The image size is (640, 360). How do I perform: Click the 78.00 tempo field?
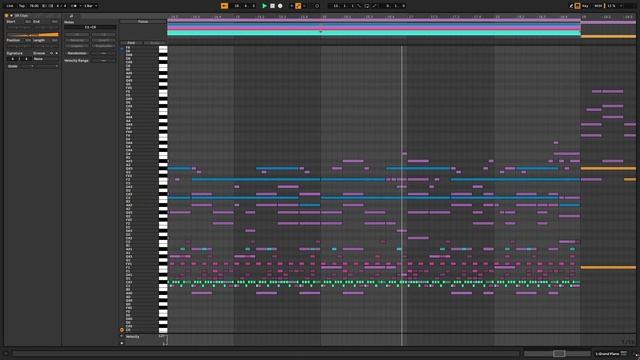click(34, 6)
